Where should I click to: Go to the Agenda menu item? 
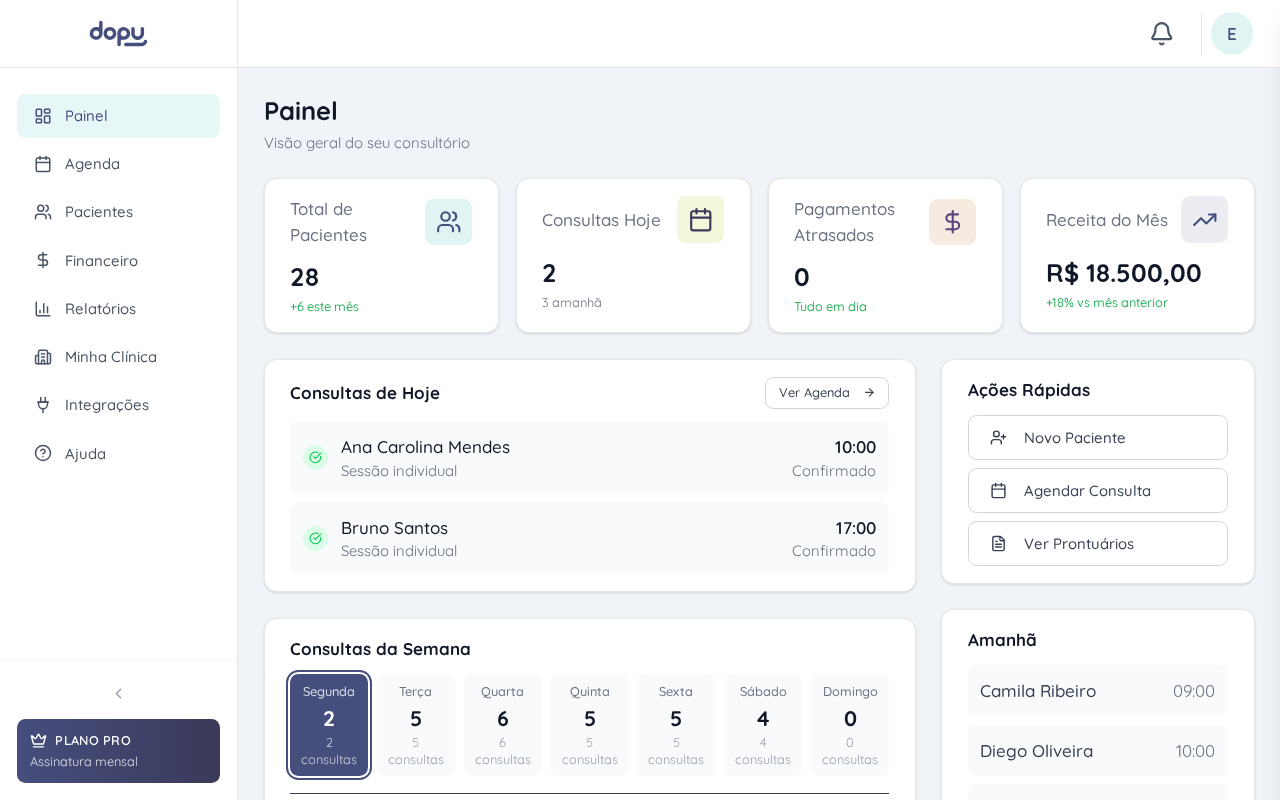click(118, 164)
